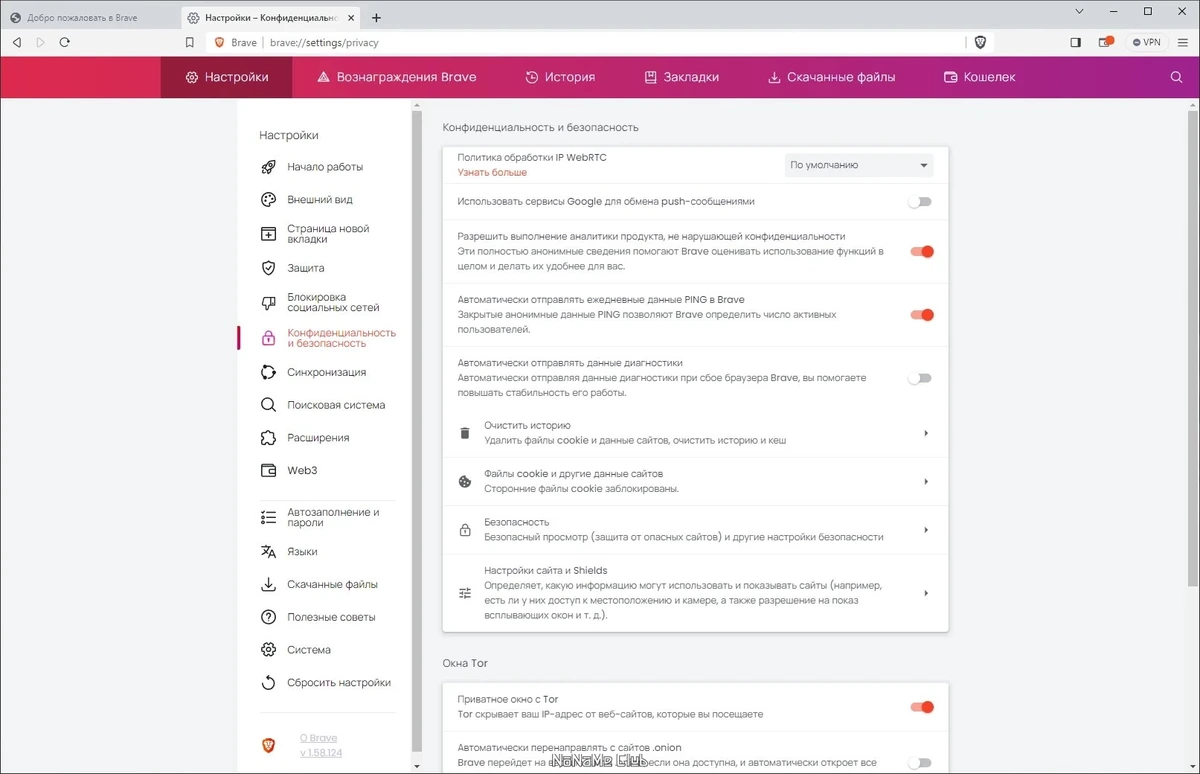Open Brave Shields lion icon in address bar
1200x774 pixels.
click(x=980, y=42)
